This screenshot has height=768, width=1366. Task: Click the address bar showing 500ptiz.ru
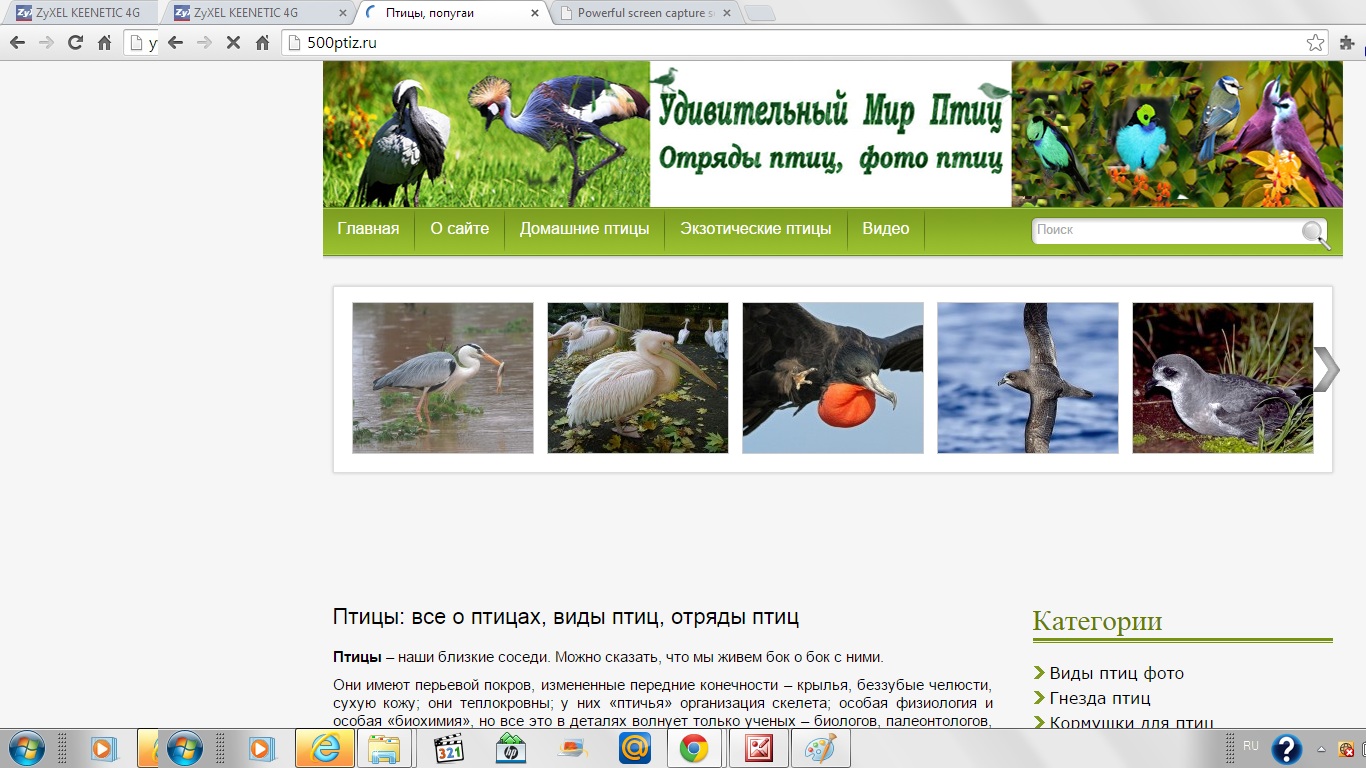coord(805,43)
